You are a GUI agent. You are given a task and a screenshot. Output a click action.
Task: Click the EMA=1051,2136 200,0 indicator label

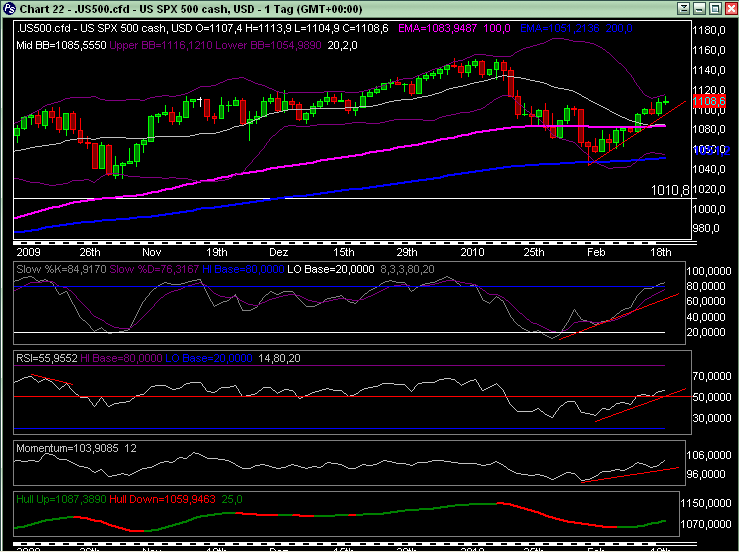(576, 28)
